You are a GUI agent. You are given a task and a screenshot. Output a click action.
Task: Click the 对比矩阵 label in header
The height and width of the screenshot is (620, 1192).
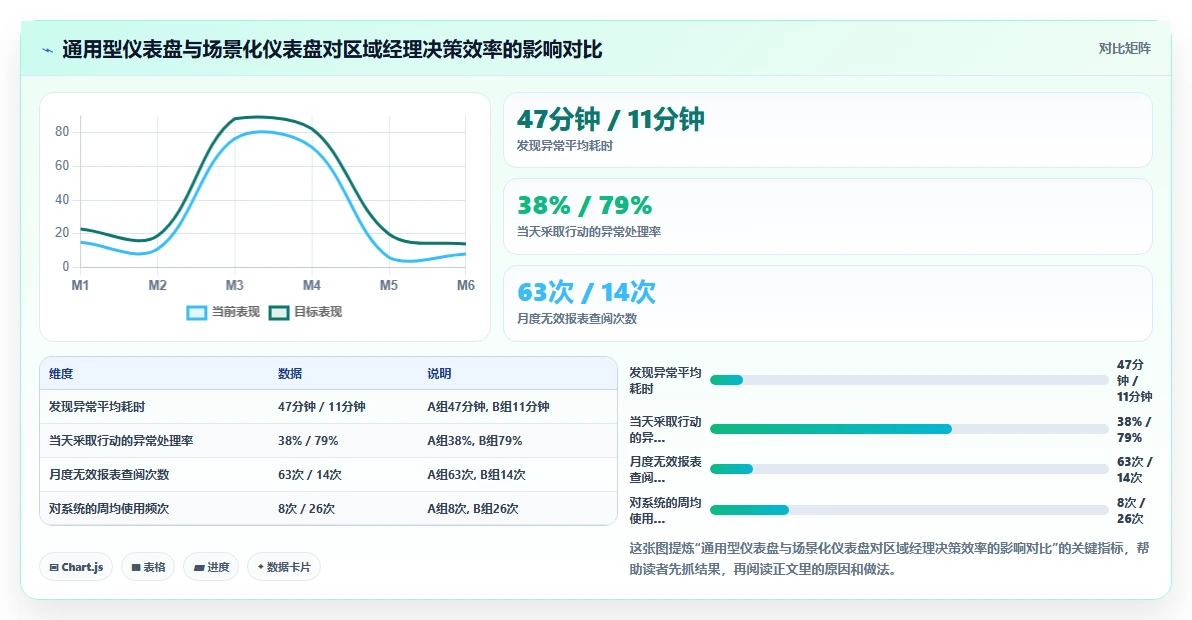point(1124,49)
